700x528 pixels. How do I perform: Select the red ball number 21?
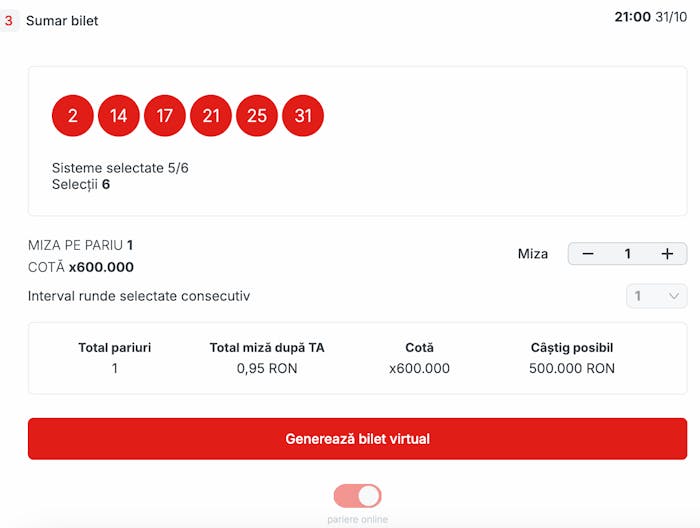[211, 116]
